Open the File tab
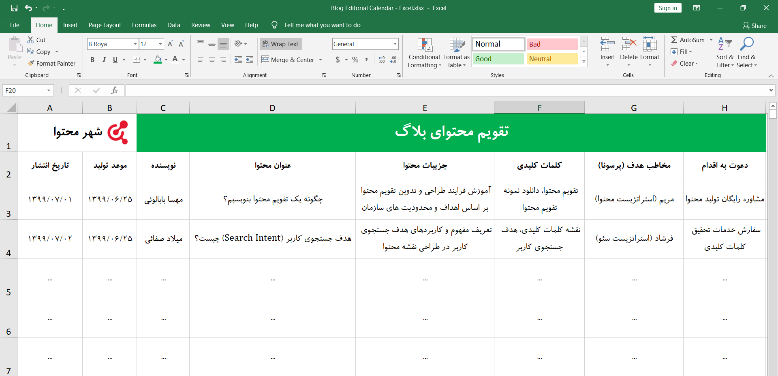The image size is (778, 376). click(14, 25)
